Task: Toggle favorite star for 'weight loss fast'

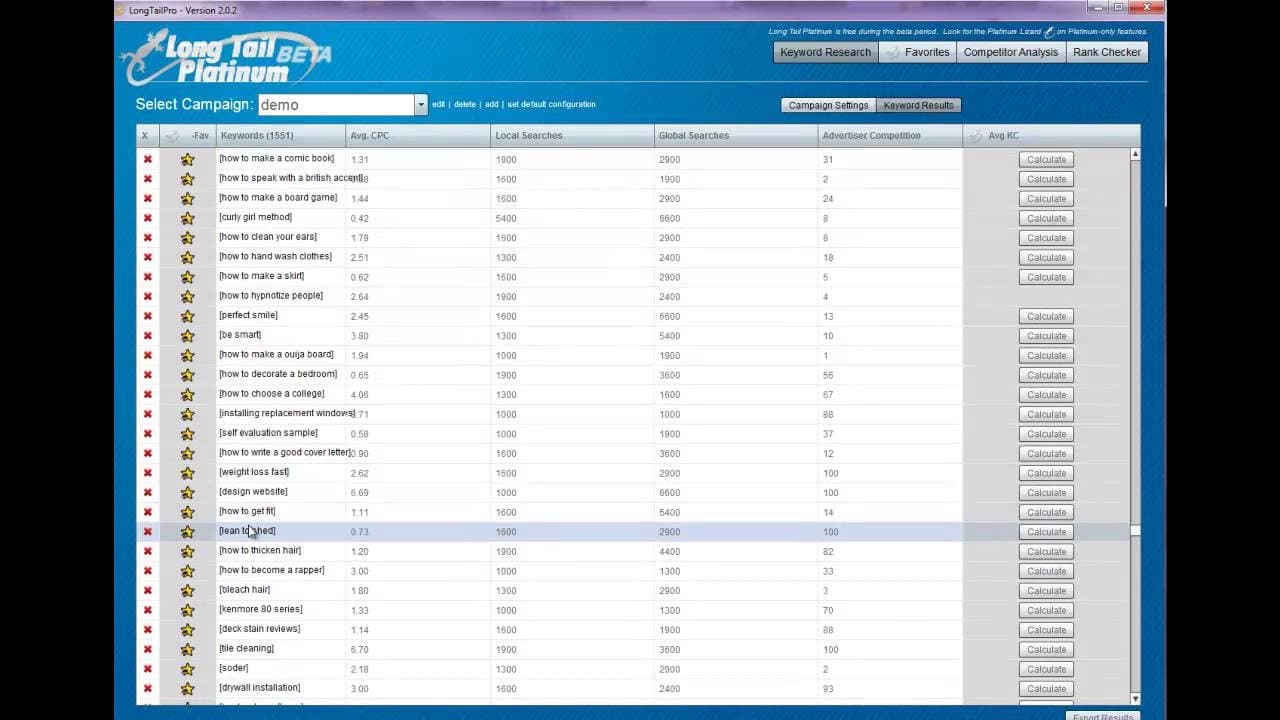Action: (x=187, y=473)
